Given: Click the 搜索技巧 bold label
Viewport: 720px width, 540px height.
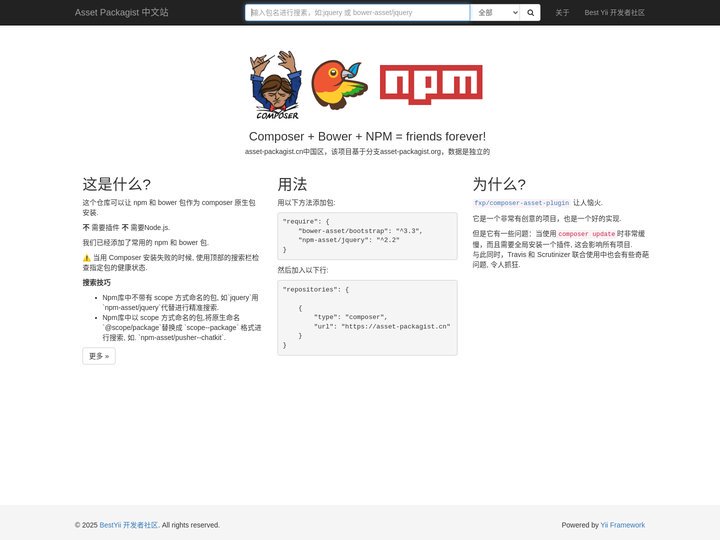Looking at the screenshot, I should [96, 282].
